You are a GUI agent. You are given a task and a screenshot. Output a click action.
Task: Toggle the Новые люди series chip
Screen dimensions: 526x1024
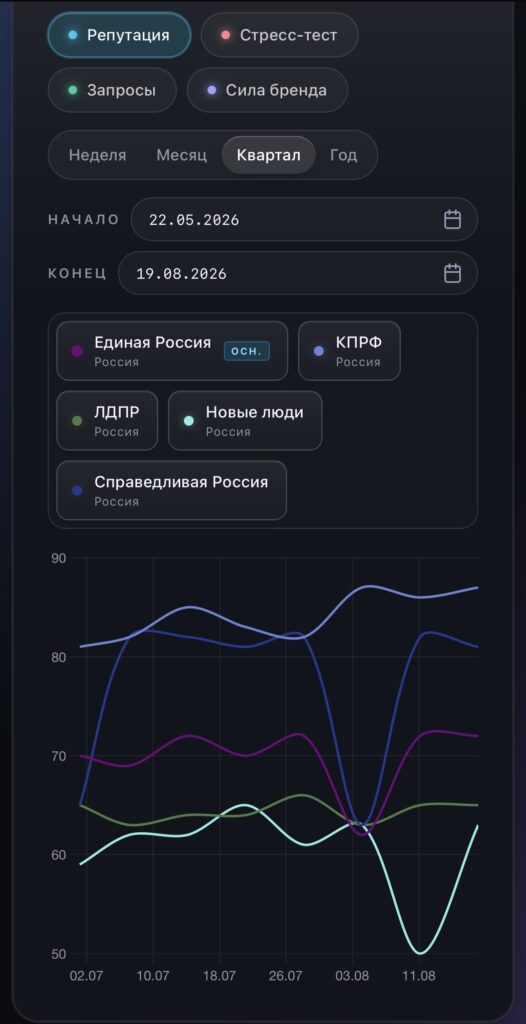pyautogui.click(x=245, y=421)
